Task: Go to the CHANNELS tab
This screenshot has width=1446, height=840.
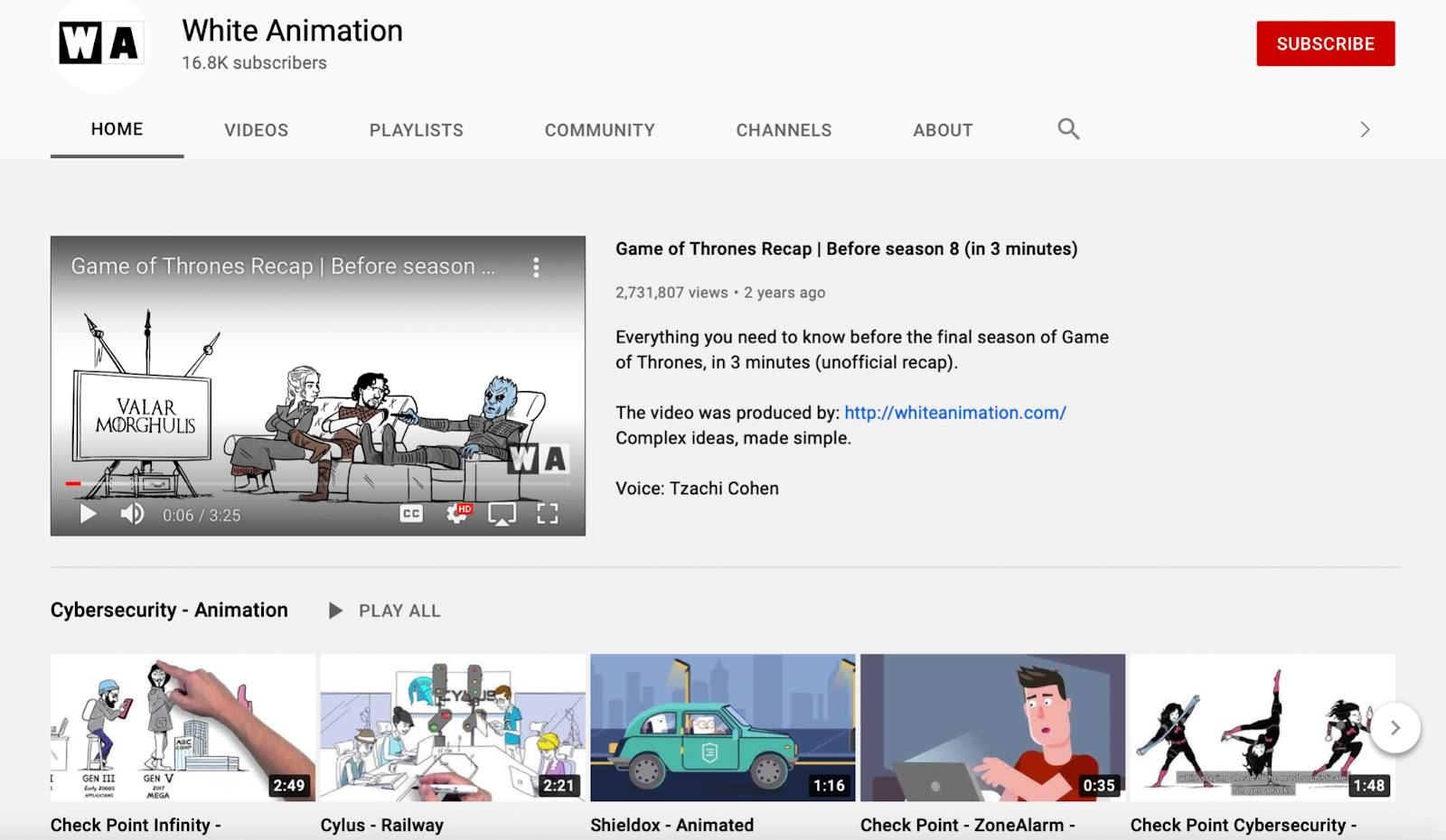Action: (784, 130)
